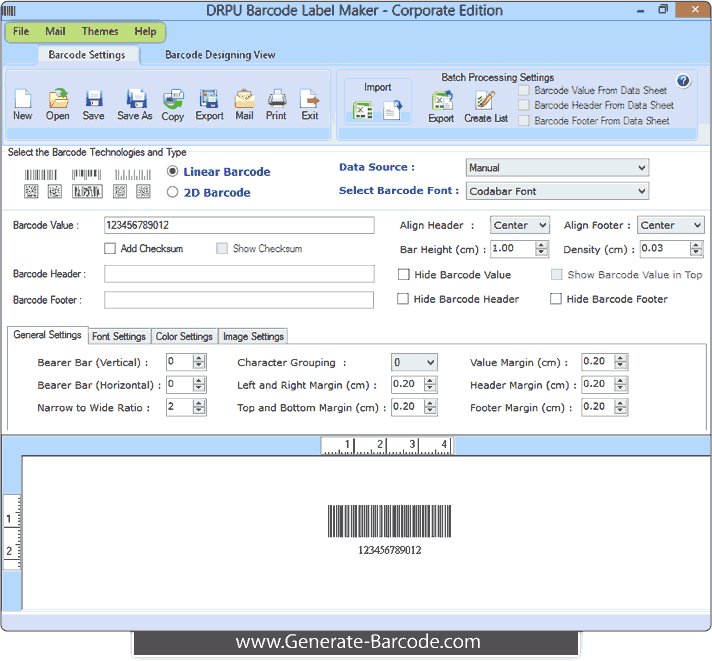Viewport: 712px width, 661px height.
Task: Switch to Font Settings tab
Action: click(119, 336)
